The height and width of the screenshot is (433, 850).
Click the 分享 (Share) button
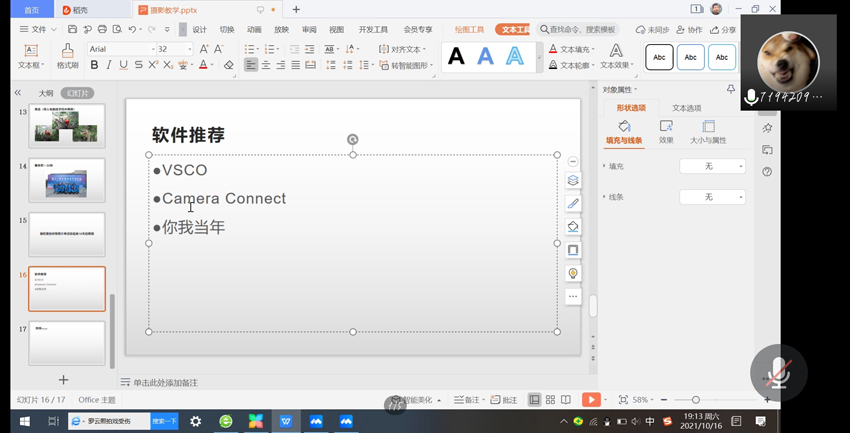tap(723, 30)
